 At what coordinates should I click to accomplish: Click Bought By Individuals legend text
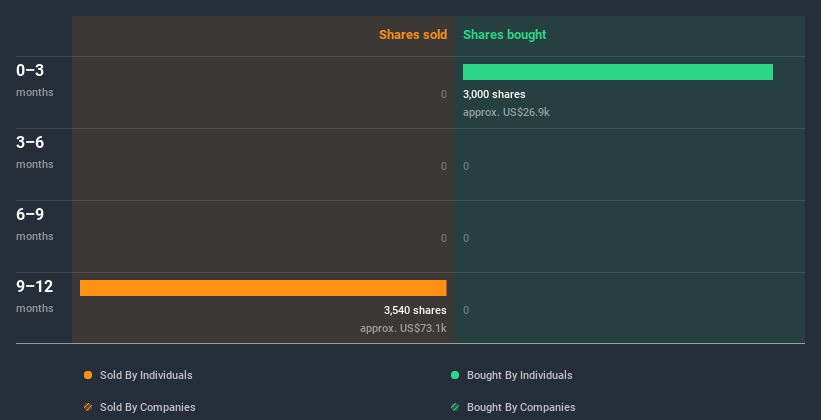pyautogui.click(x=519, y=375)
